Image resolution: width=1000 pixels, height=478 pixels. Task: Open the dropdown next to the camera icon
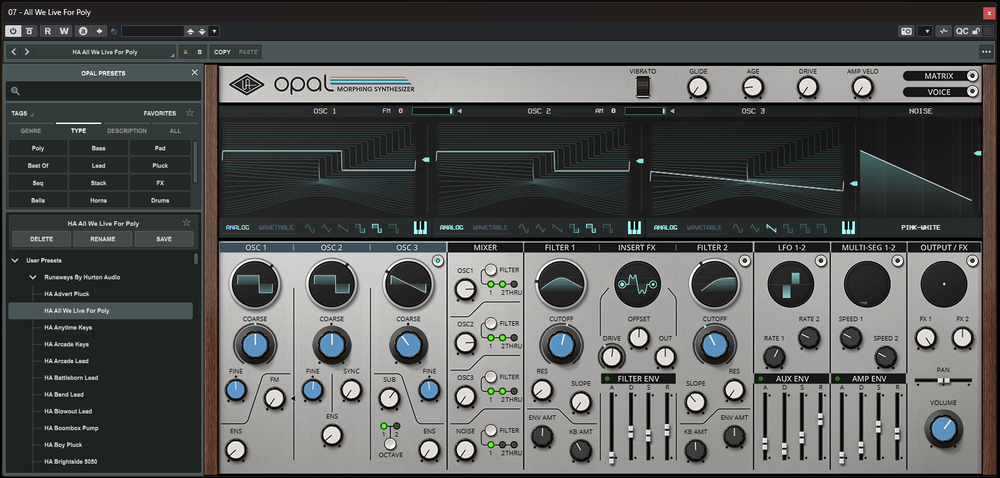point(925,31)
